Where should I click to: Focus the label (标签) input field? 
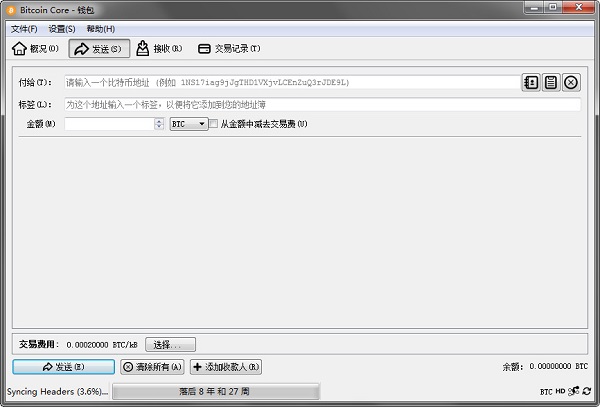323,104
